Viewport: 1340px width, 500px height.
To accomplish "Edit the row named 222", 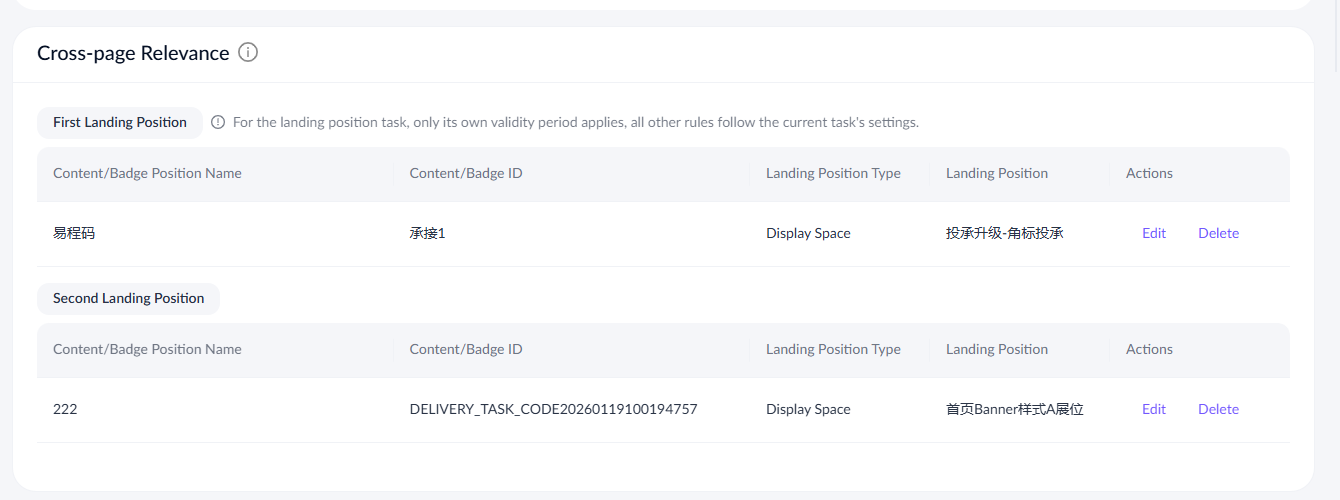I will coord(1154,409).
